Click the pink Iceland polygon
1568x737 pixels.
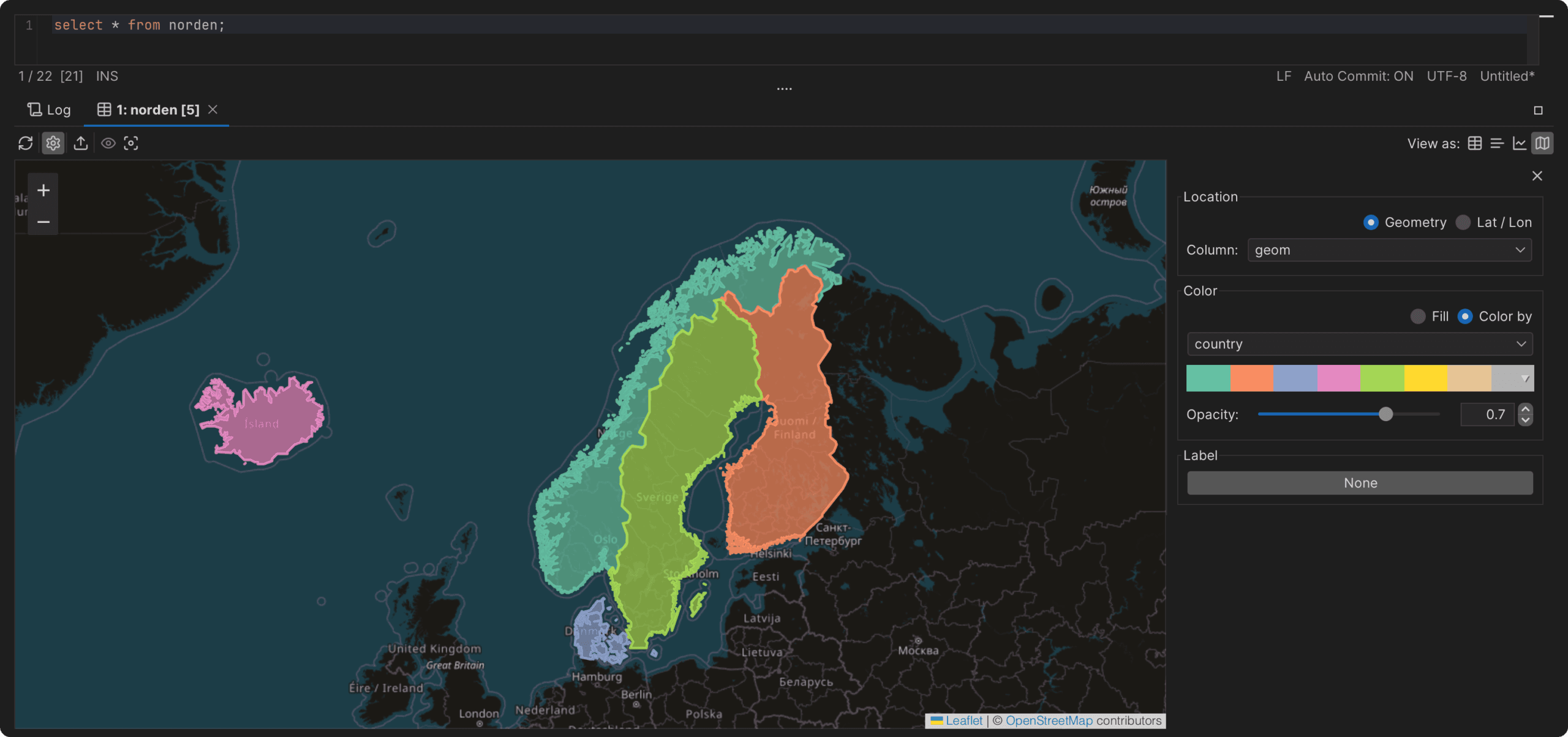(x=263, y=422)
